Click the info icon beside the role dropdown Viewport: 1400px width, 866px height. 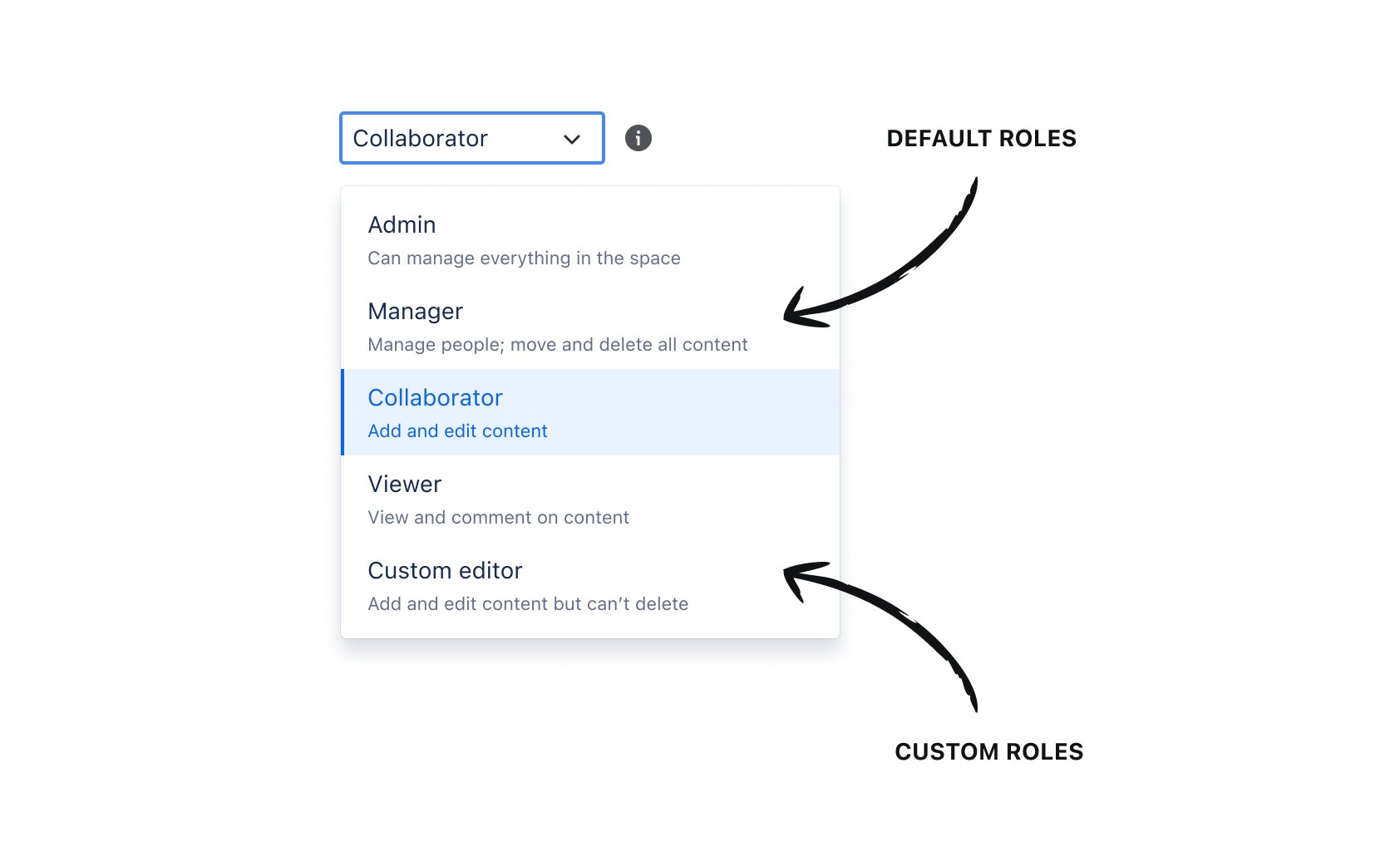click(x=638, y=138)
